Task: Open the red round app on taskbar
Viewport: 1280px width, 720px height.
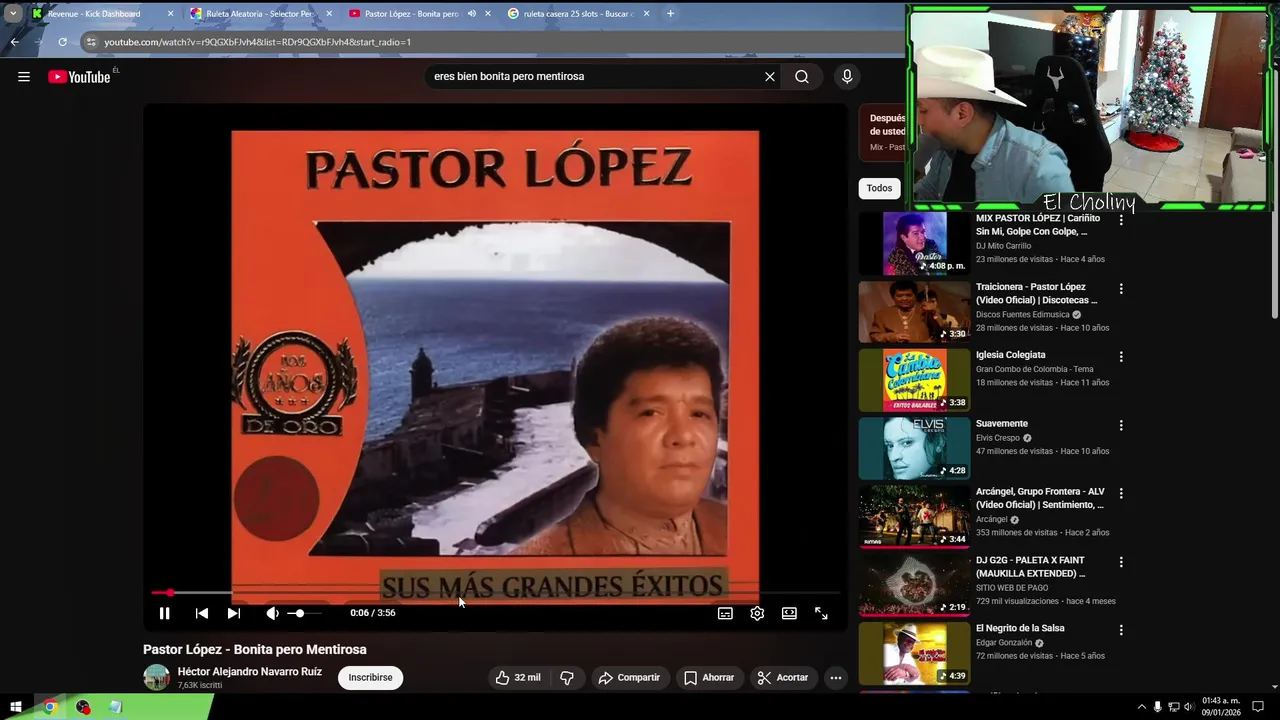Action: pyautogui.click(x=83, y=707)
